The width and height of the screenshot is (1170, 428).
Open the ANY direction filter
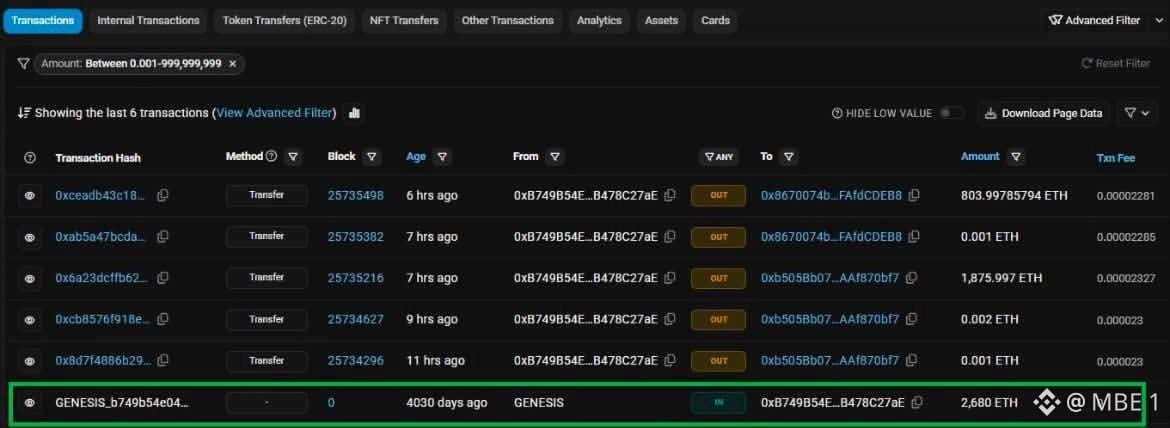(719, 157)
